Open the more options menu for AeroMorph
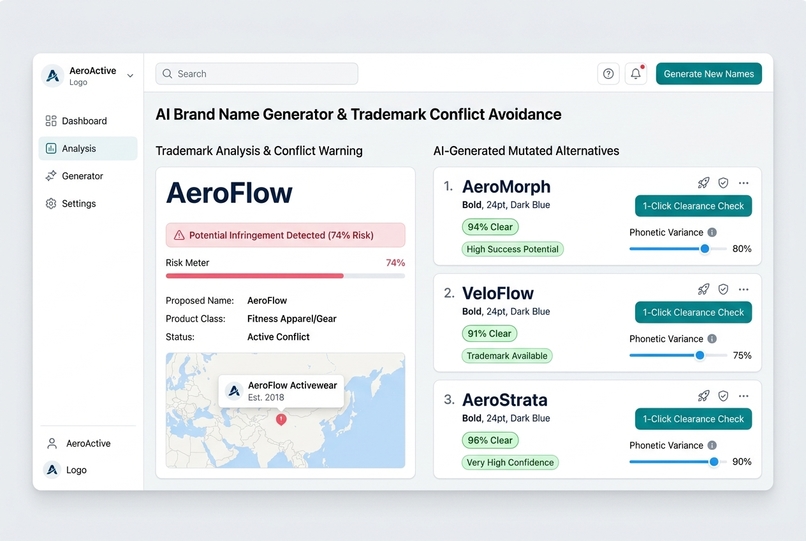 coord(743,183)
